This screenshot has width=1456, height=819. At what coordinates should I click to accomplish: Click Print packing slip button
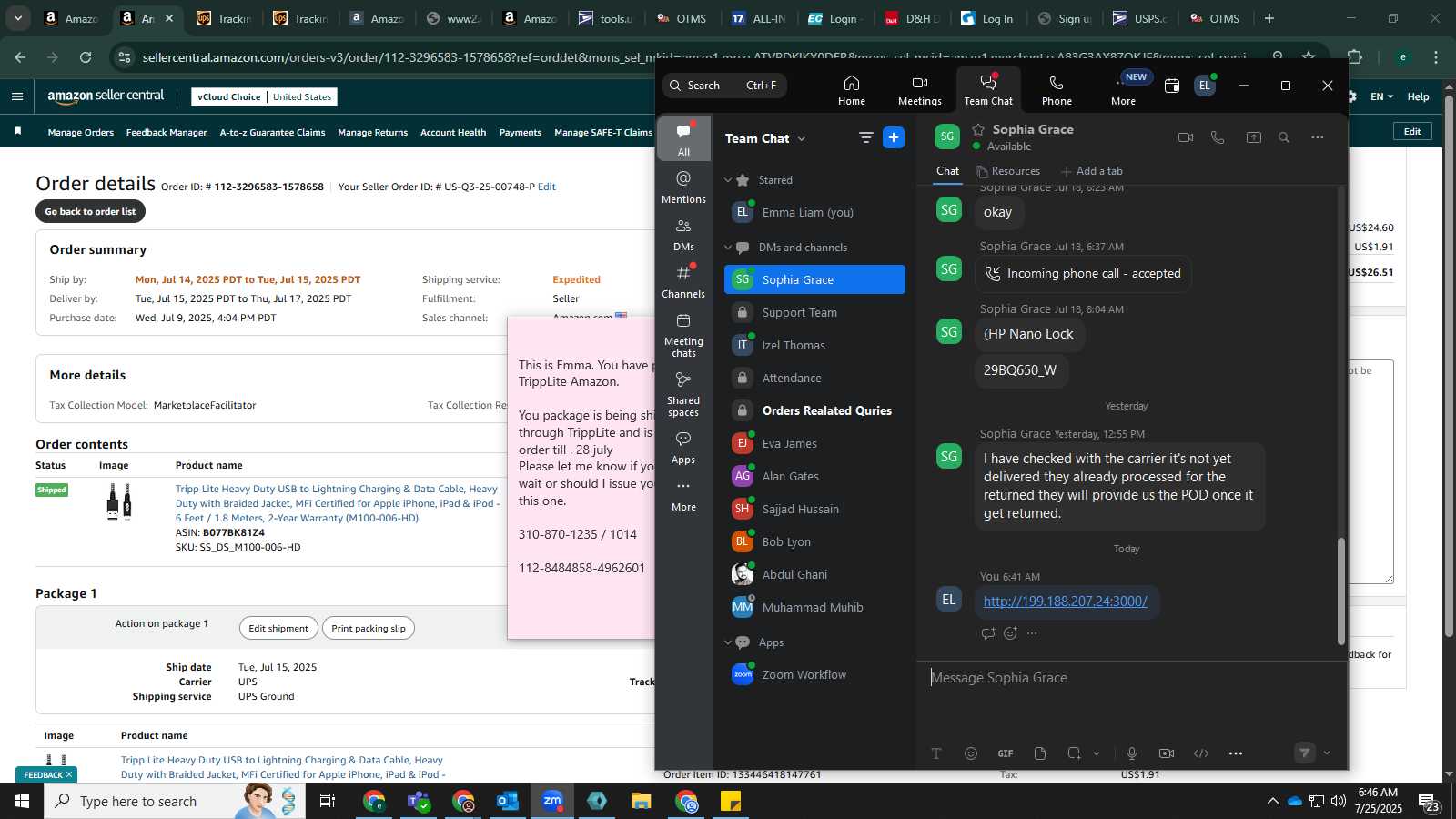[369, 628]
